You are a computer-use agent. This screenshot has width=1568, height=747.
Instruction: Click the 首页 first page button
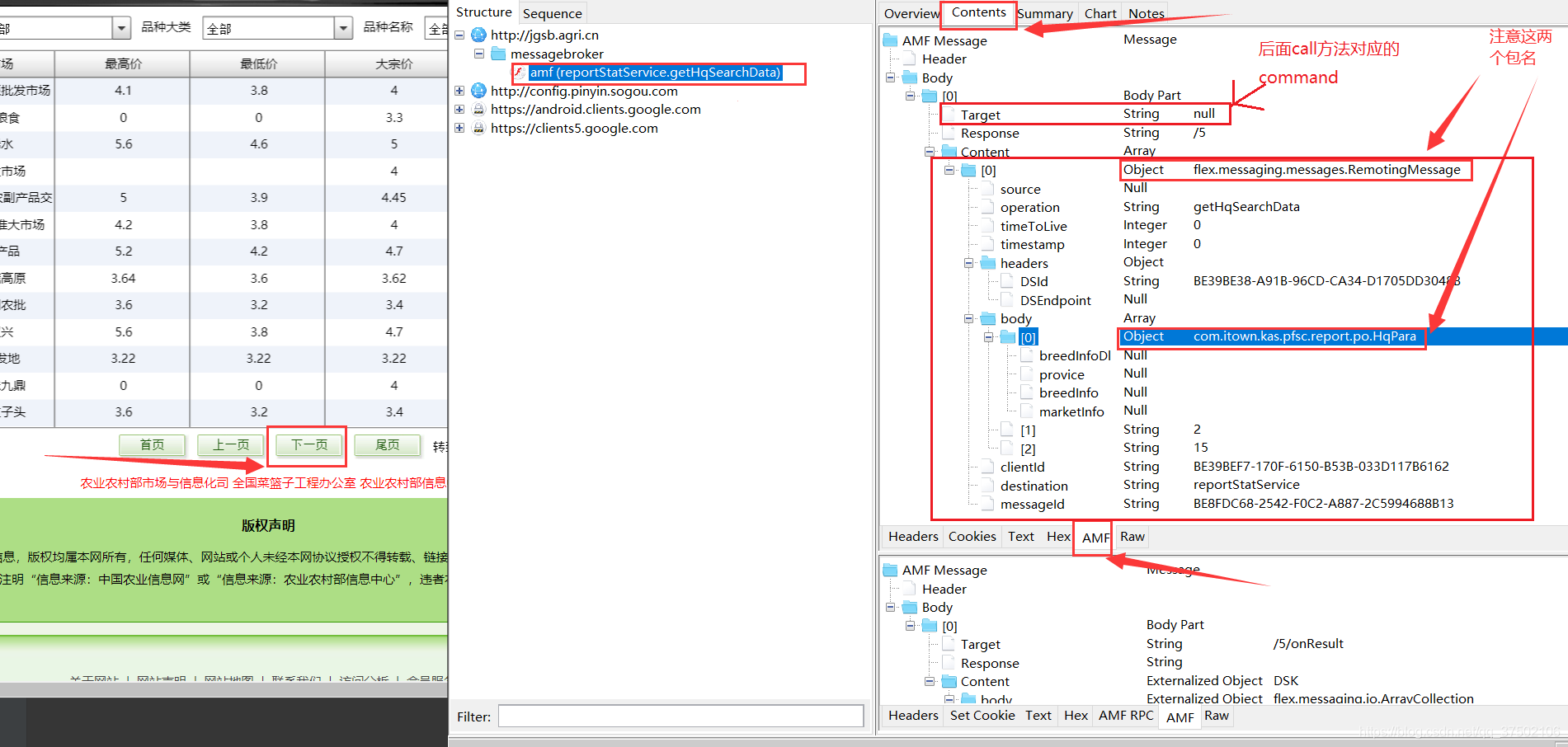(x=152, y=445)
